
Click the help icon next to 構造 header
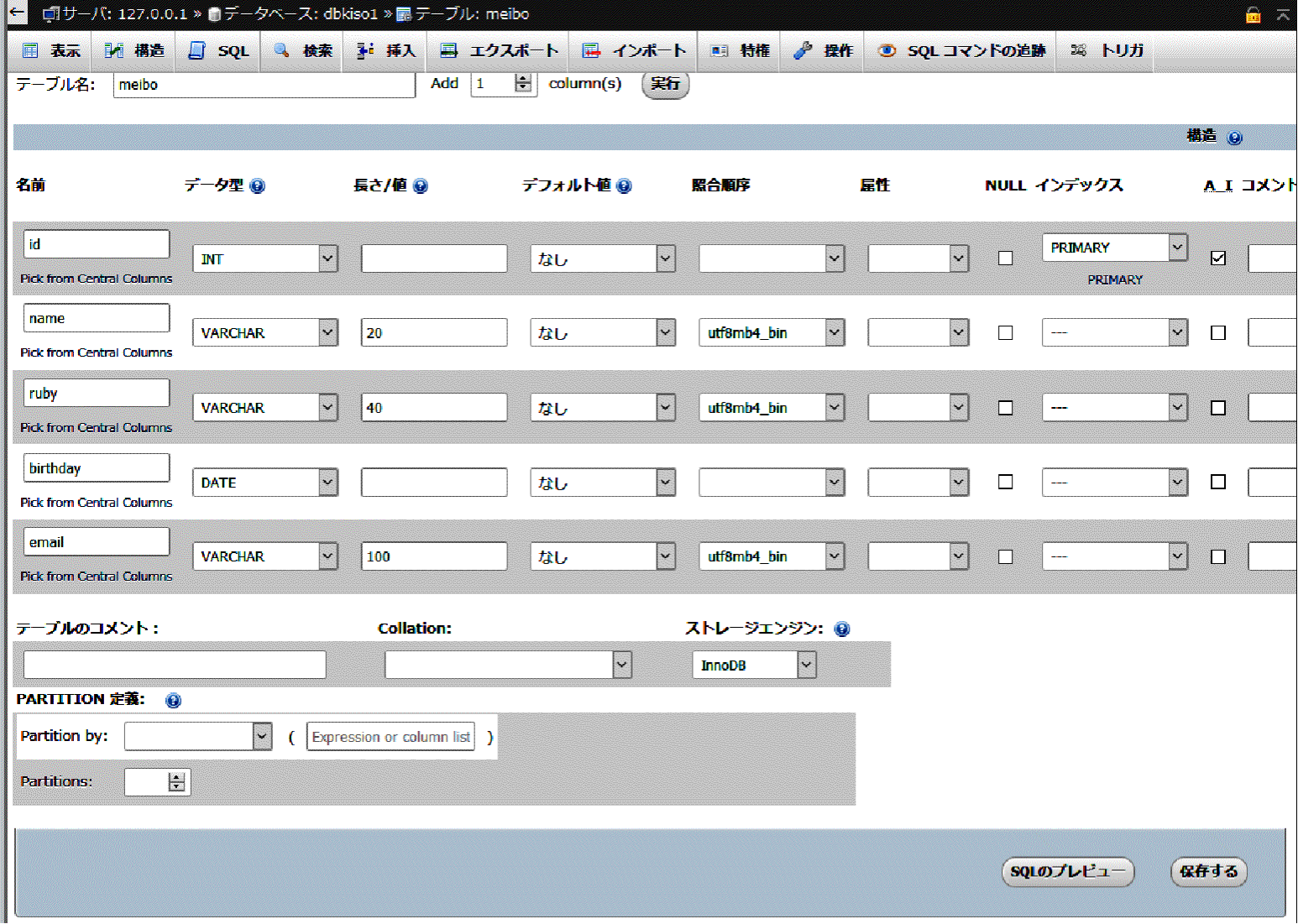(1234, 138)
